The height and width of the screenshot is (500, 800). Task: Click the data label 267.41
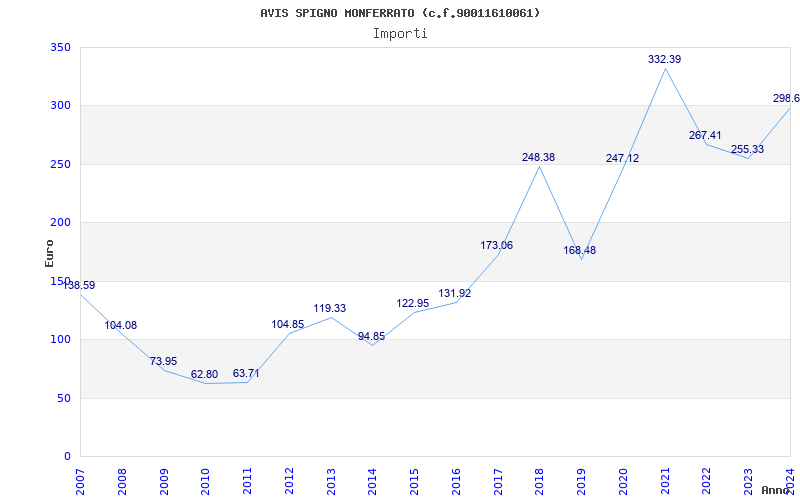click(705, 136)
